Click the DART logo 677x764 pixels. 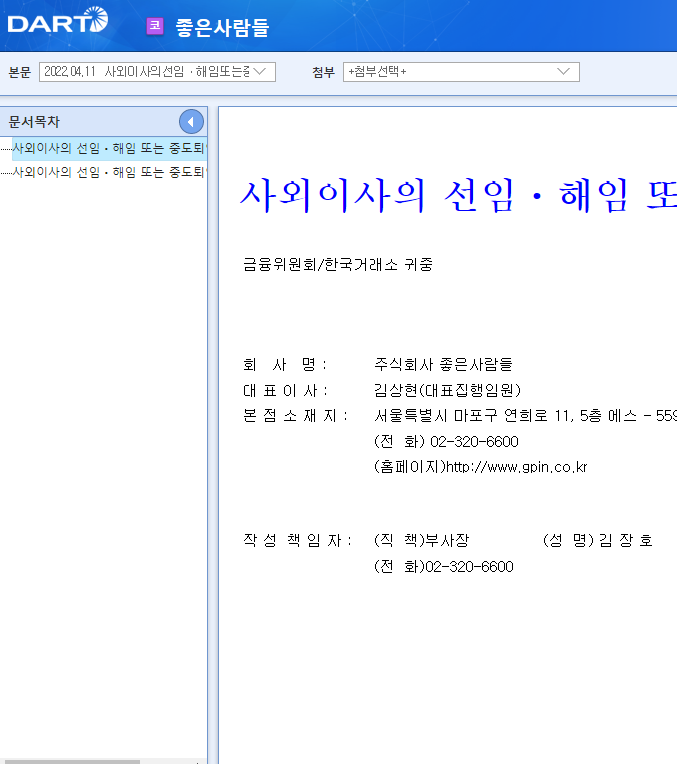[x=58, y=20]
